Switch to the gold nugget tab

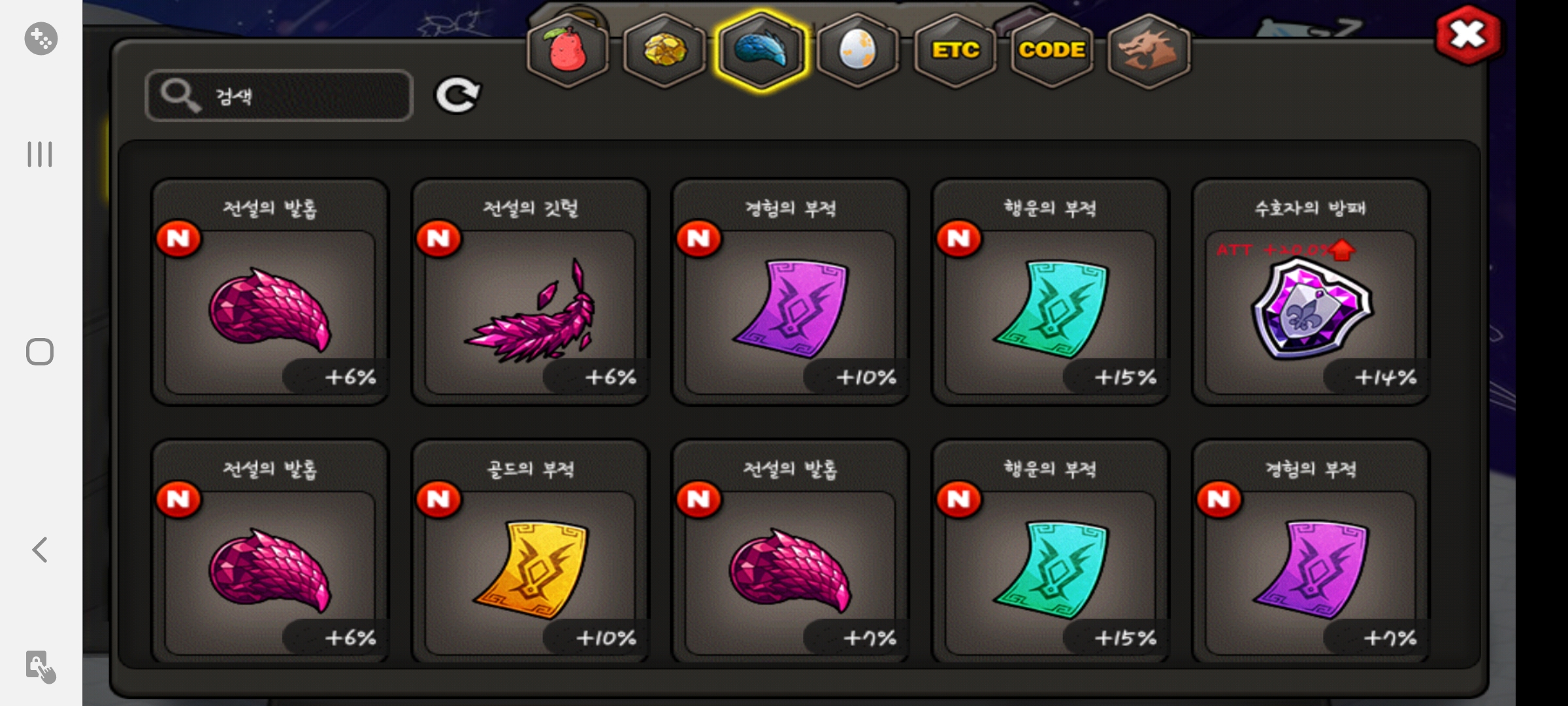[x=664, y=50]
